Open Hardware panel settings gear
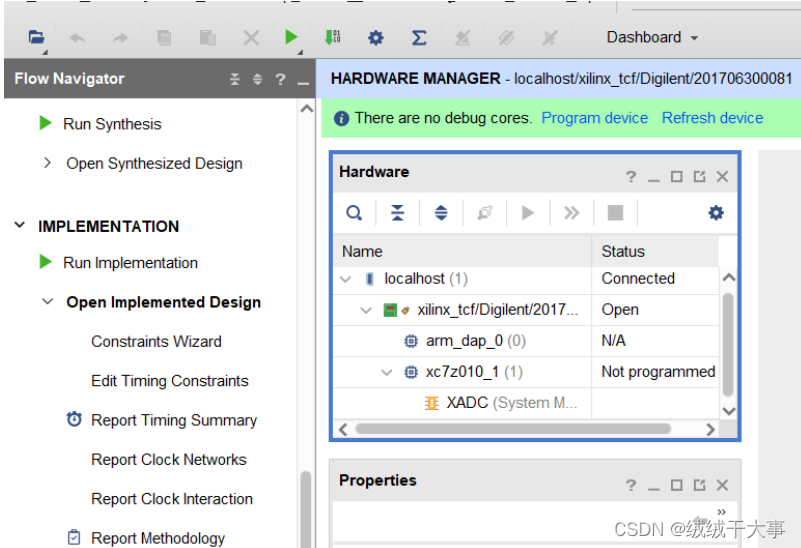 pos(716,212)
